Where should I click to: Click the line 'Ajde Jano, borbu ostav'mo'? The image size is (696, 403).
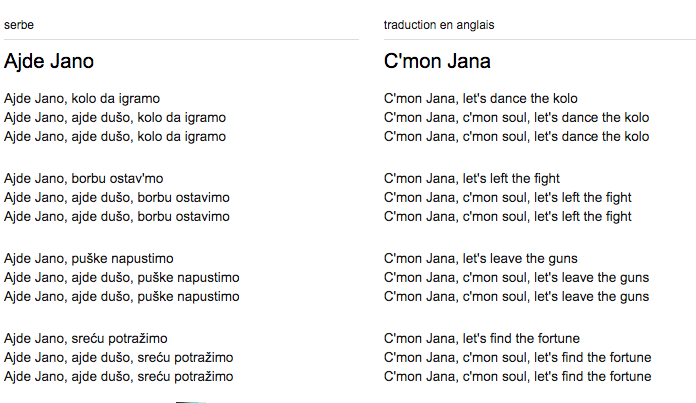pos(83,178)
